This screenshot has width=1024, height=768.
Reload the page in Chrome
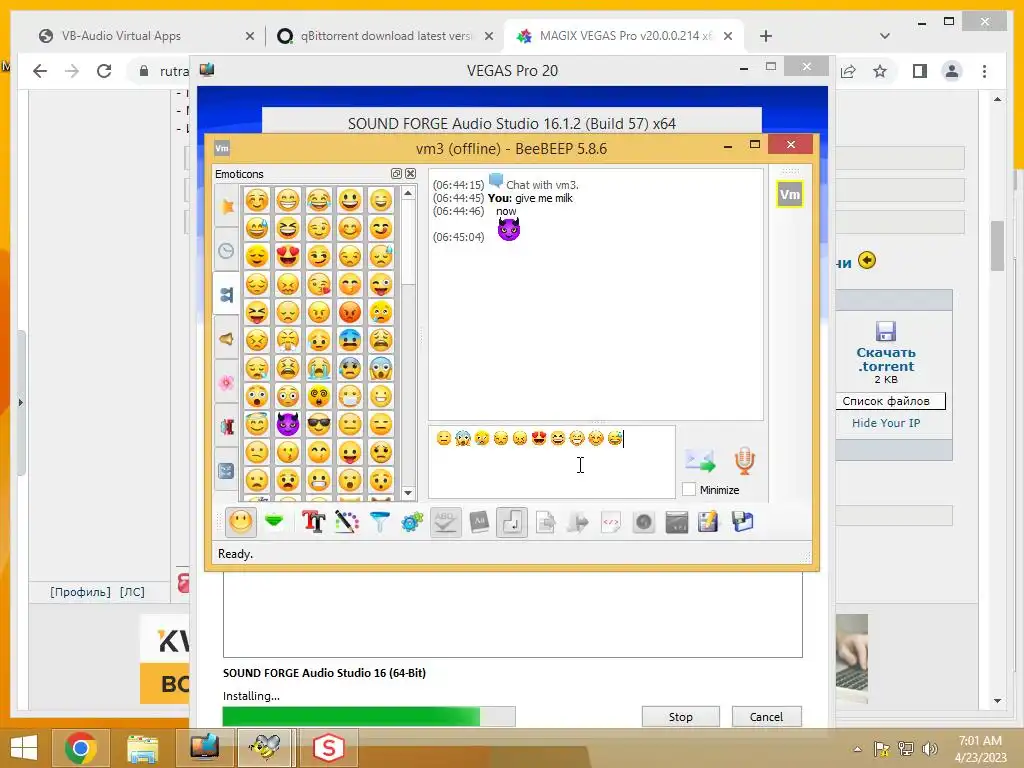click(104, 71)
